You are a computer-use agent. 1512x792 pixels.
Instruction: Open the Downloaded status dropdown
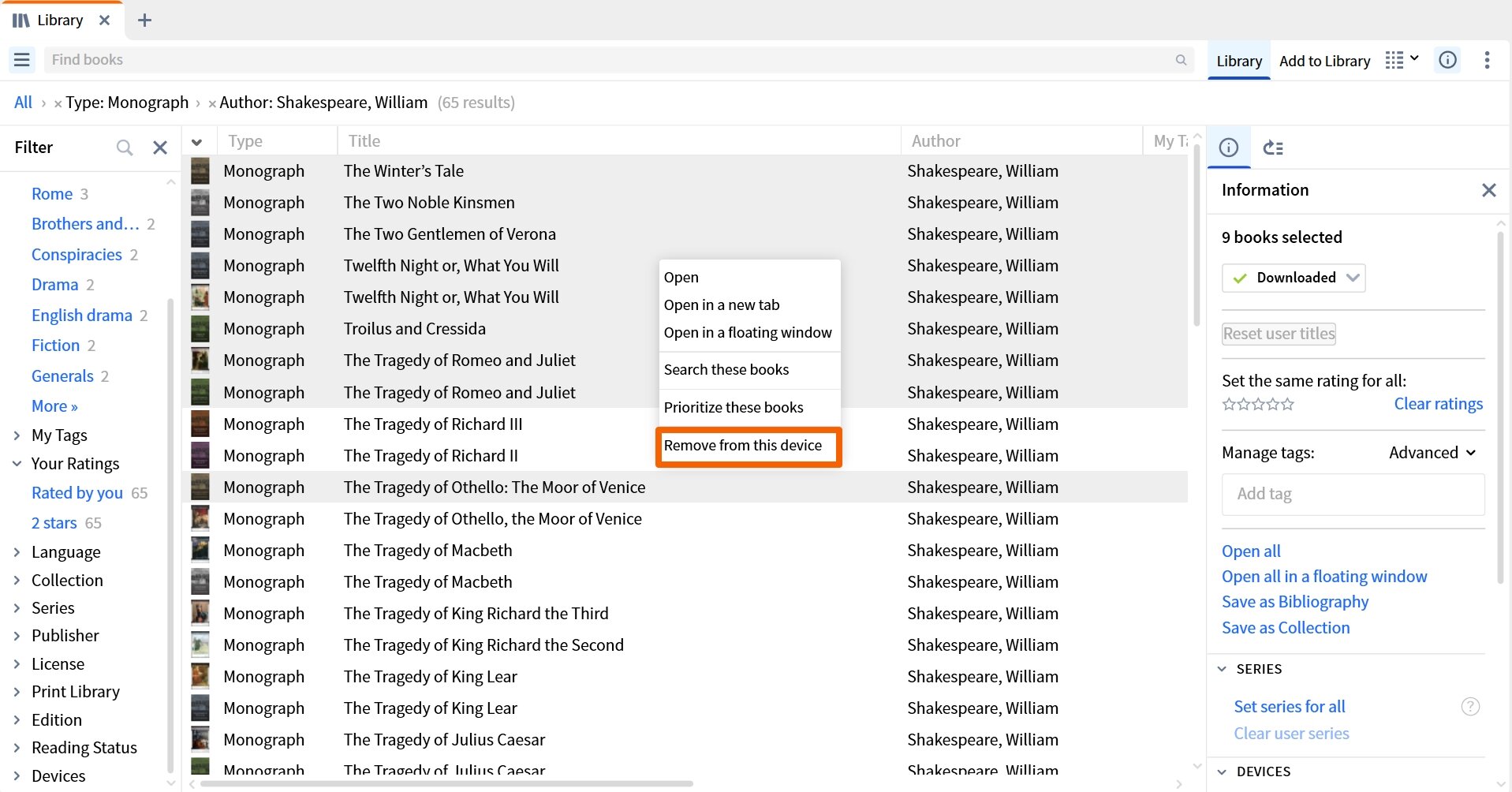1294,278
